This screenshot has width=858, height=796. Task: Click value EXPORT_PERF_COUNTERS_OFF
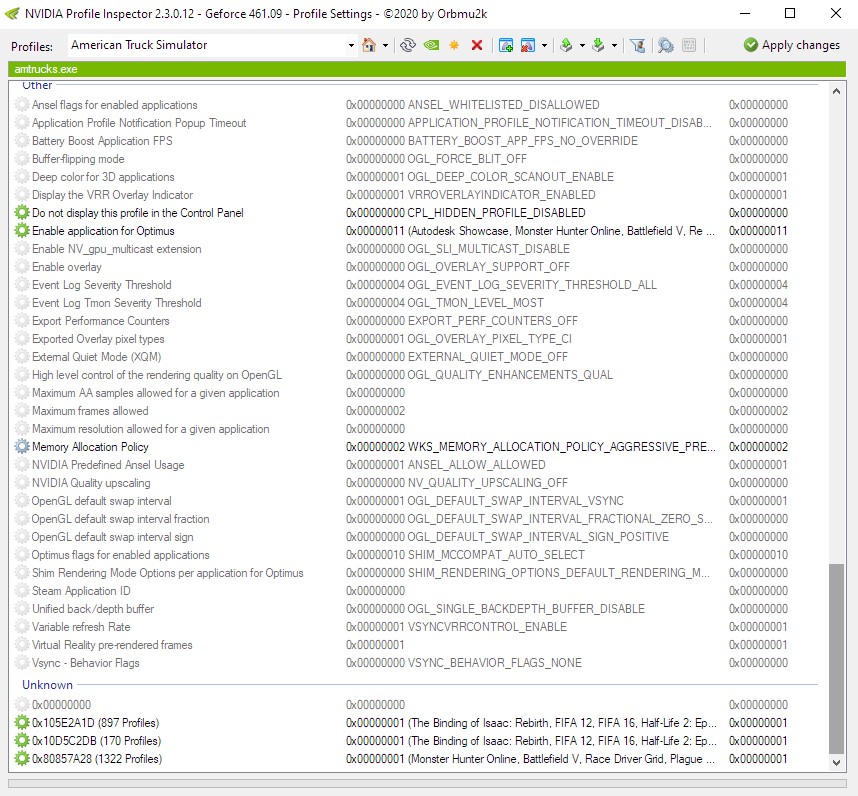click(x=492, y=321)
